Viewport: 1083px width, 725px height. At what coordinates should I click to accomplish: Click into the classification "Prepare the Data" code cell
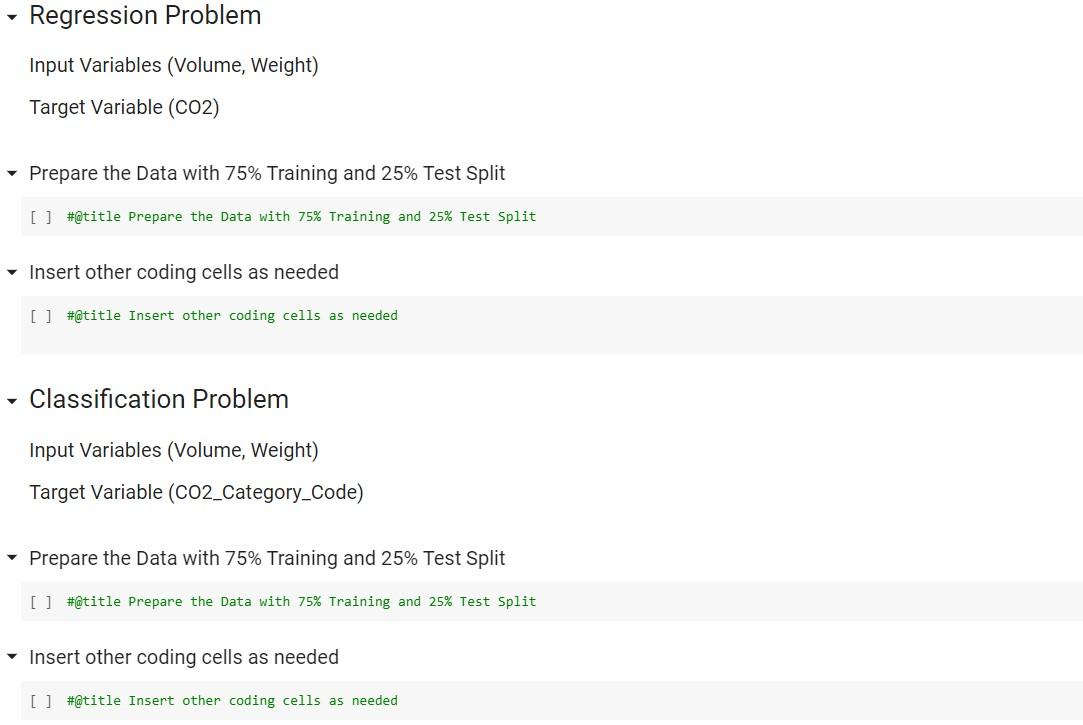pyautogui.click(x=300, y=601)
